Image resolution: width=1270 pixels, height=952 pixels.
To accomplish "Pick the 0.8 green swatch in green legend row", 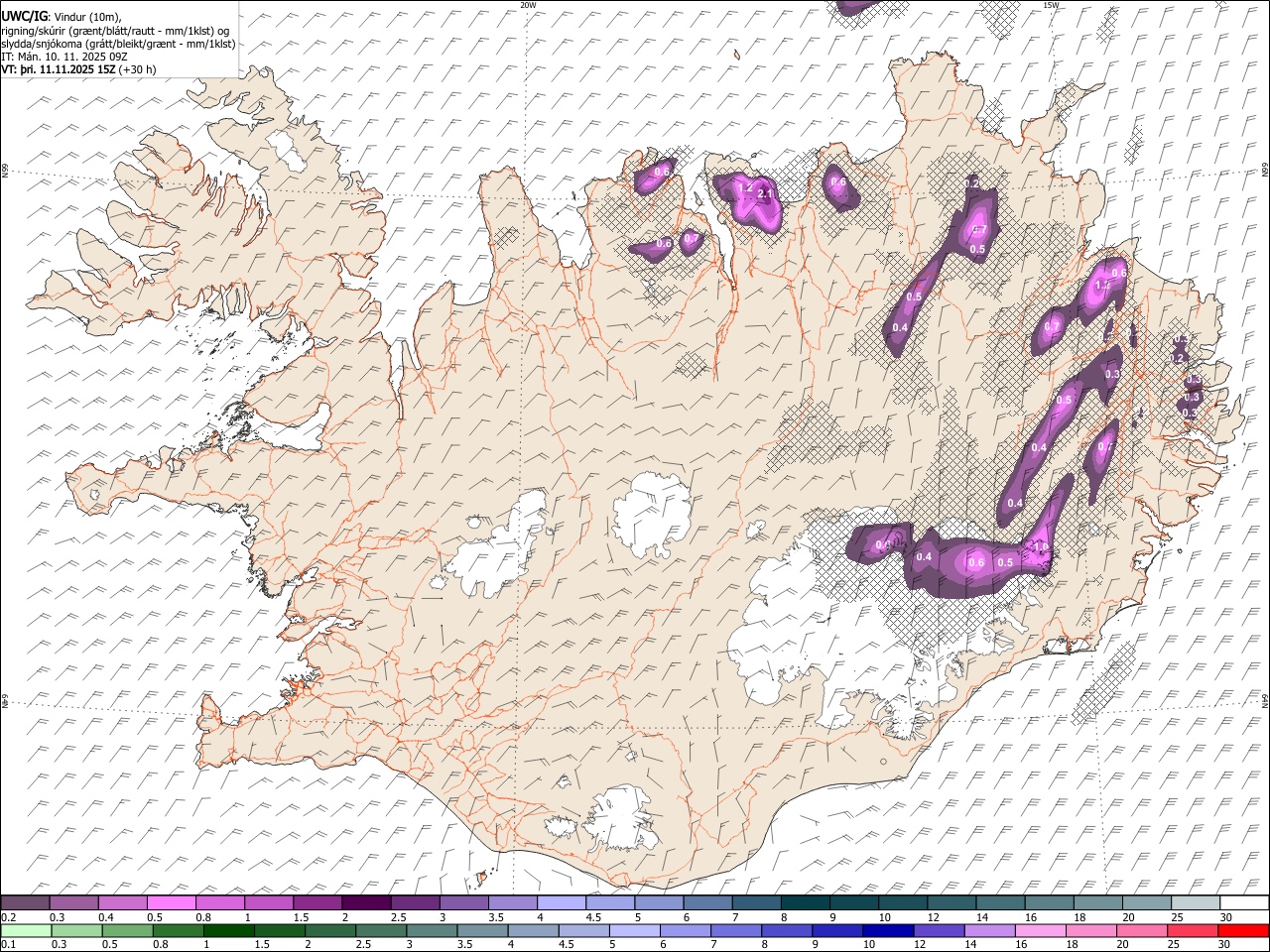I will 179,930.
